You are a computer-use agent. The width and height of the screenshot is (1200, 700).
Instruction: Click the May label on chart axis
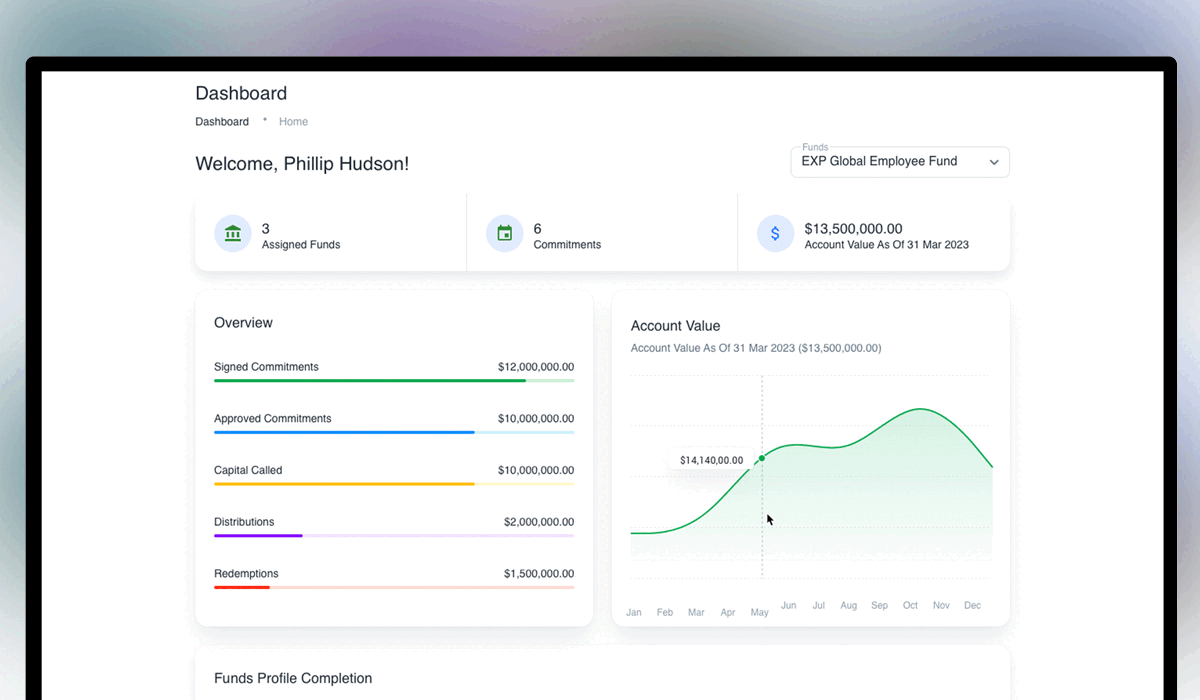759,612
